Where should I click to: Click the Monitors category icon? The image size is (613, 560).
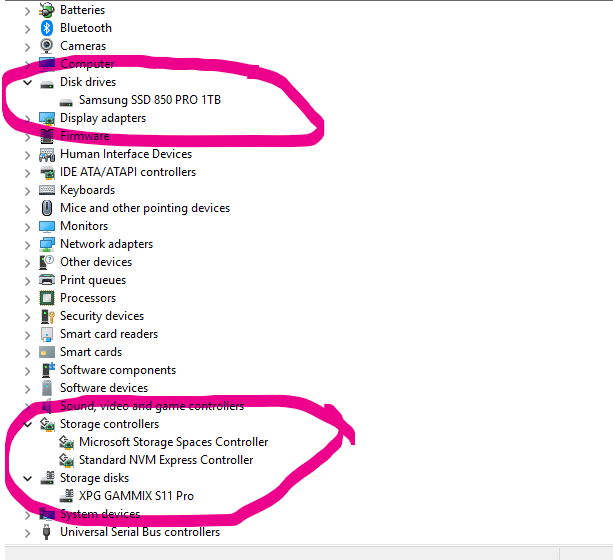point(47,226)
